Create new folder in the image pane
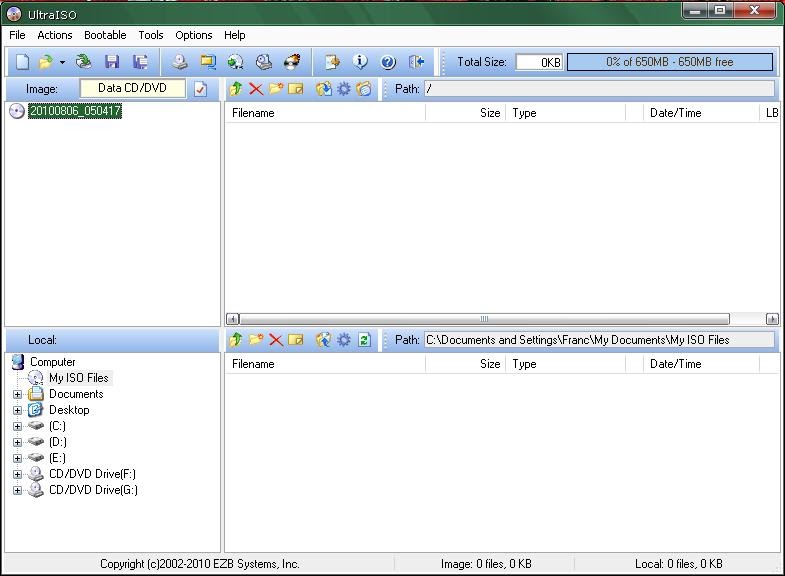The height and width of the screenshot is (576, 785). [276, 89]
